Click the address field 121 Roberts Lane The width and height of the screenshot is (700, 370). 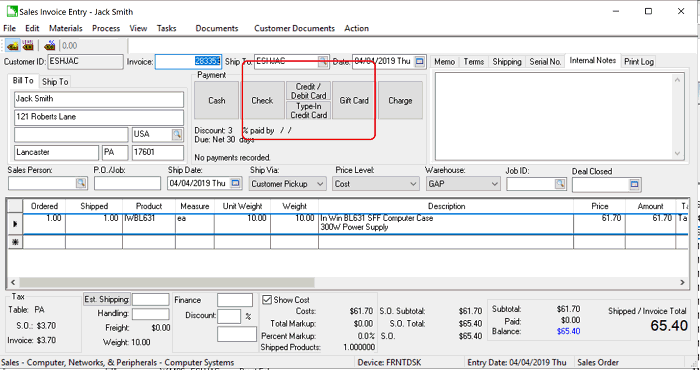click(x=99, y=117)
